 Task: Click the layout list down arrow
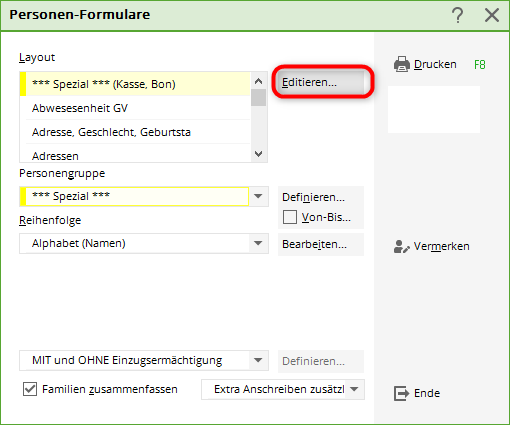(x=258, y=154)
